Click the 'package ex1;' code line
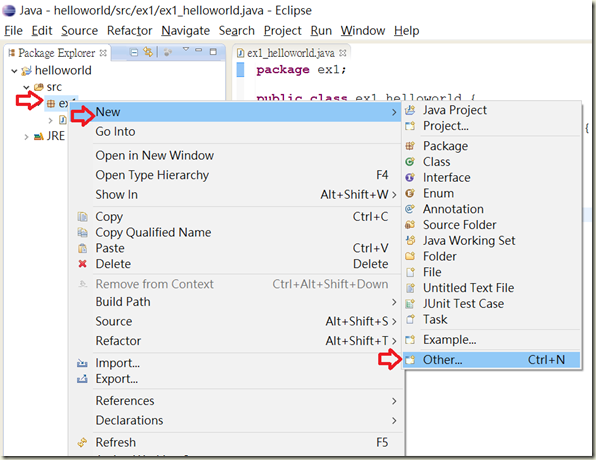This screenshot has width=596, height=460. click(301, 70)
